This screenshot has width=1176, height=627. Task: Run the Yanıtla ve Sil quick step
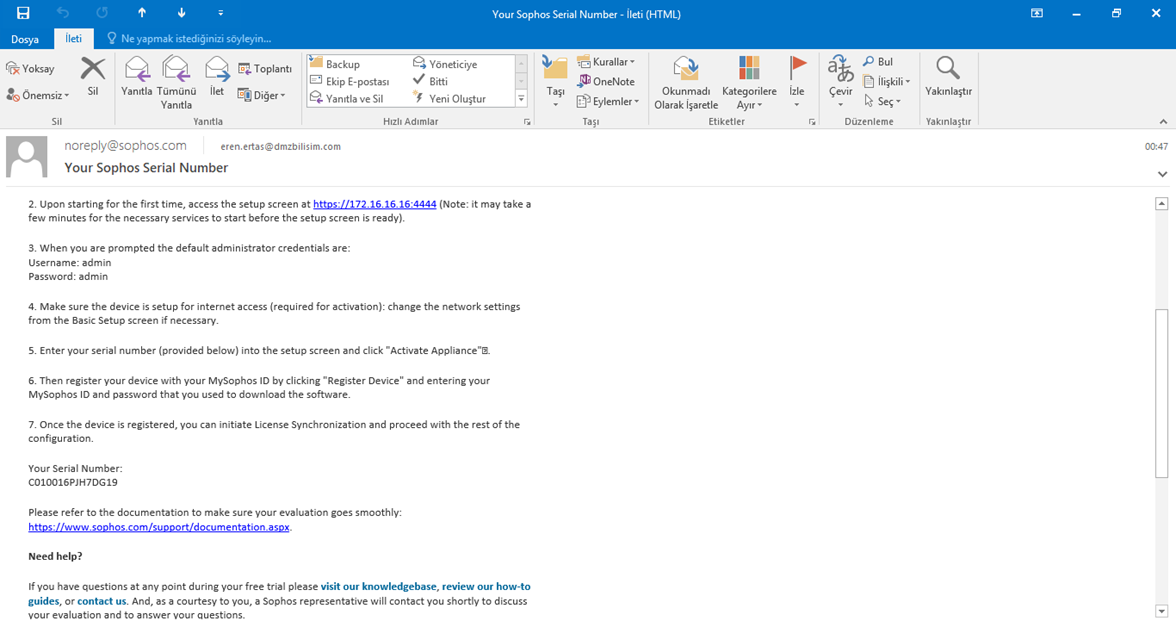pos(346,98)
